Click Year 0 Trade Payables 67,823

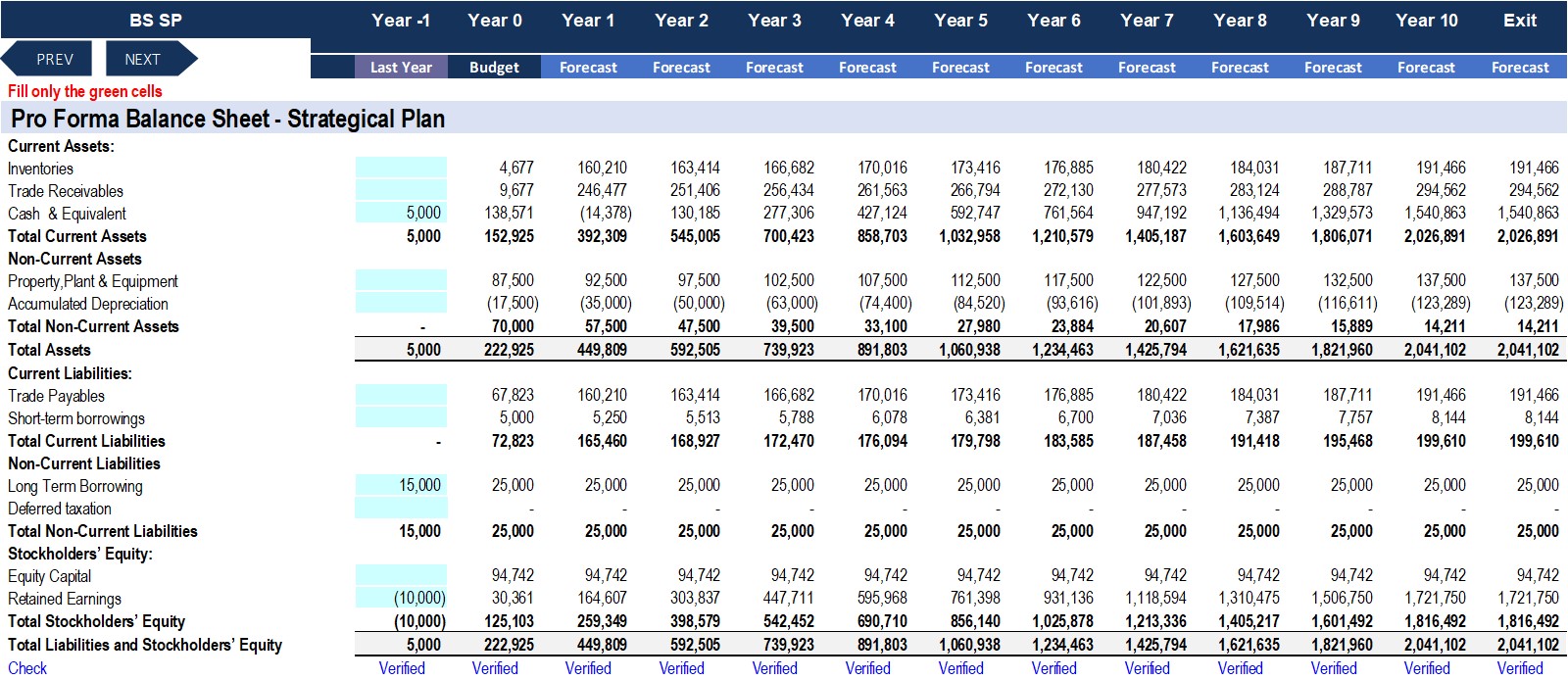click(x=513, y=395)
